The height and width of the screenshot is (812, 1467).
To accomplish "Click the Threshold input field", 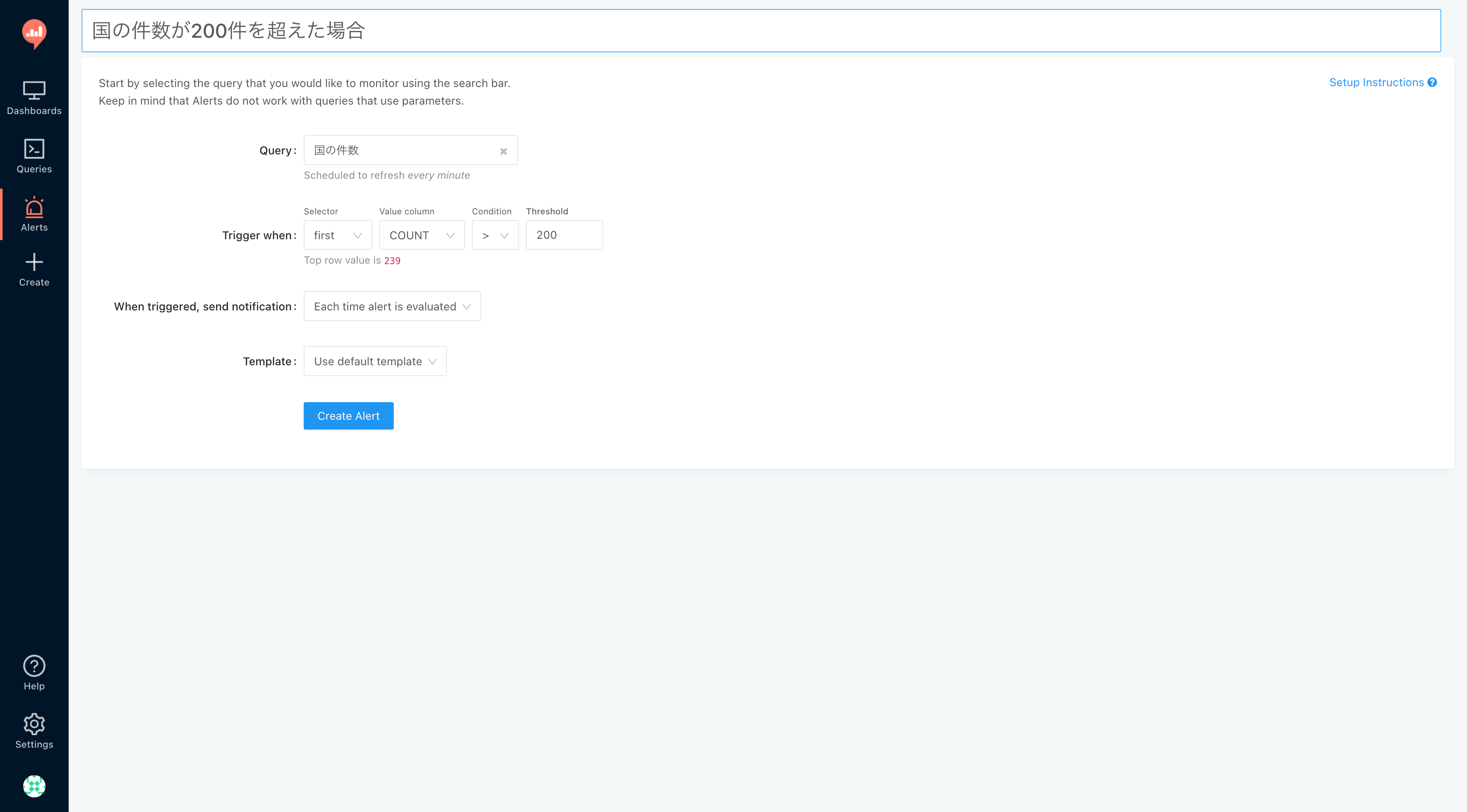I will 564,235.
